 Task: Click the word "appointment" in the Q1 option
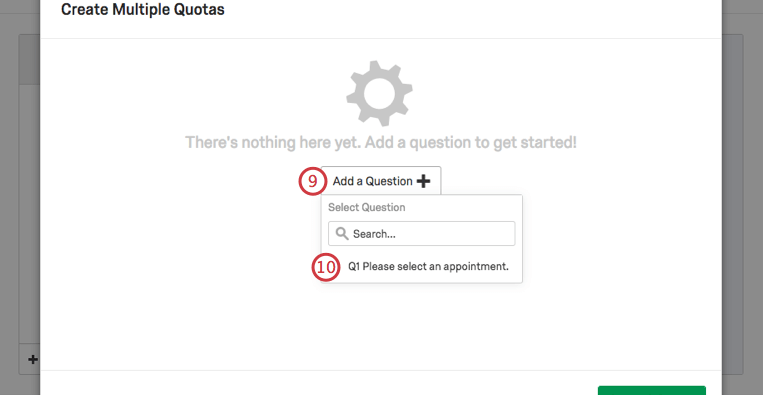point(478,267)
